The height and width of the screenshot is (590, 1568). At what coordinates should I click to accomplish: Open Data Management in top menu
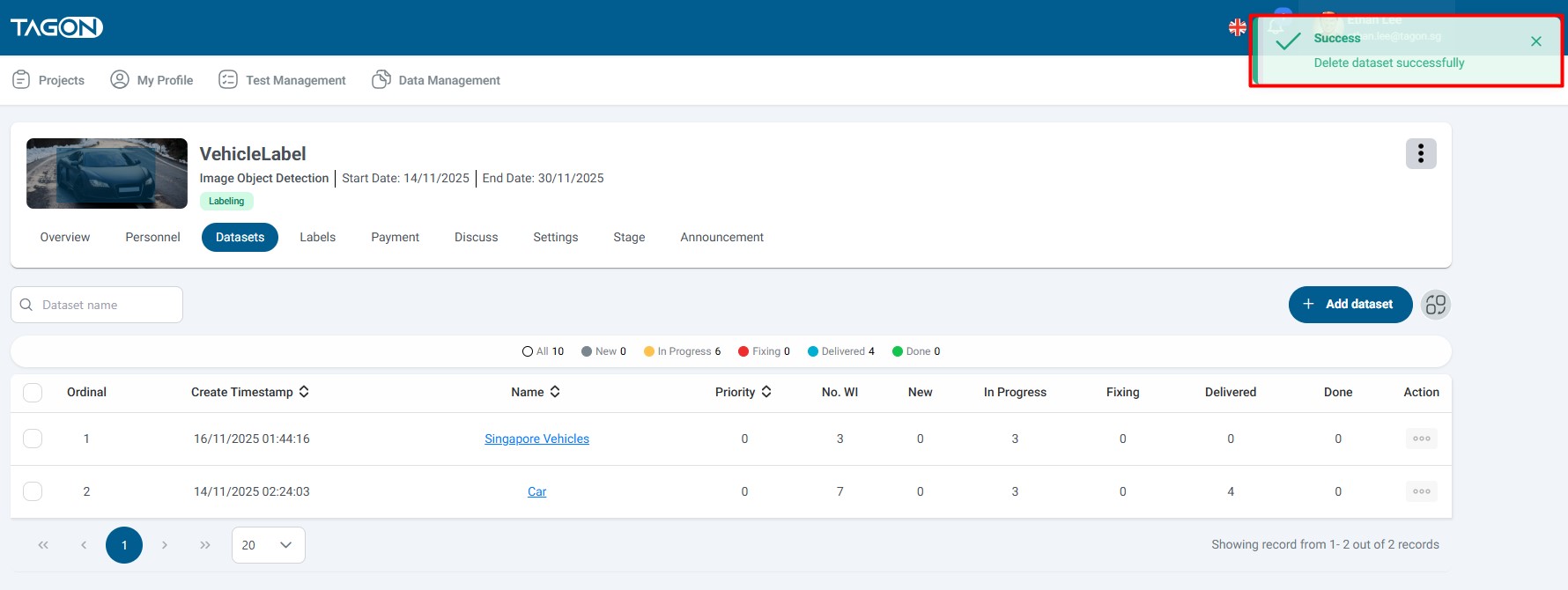click(436, 80)
